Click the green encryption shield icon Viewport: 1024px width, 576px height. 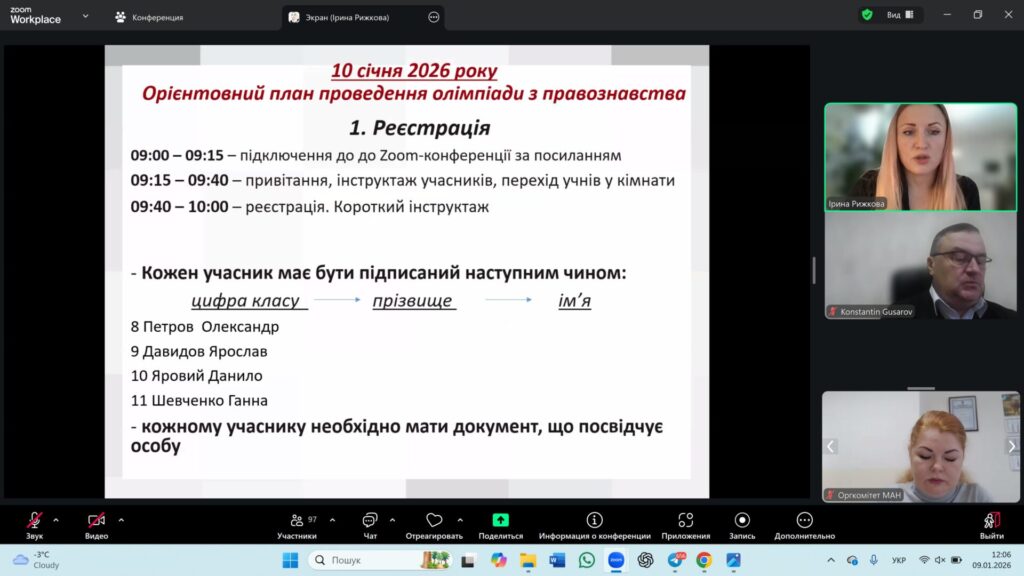866,15
